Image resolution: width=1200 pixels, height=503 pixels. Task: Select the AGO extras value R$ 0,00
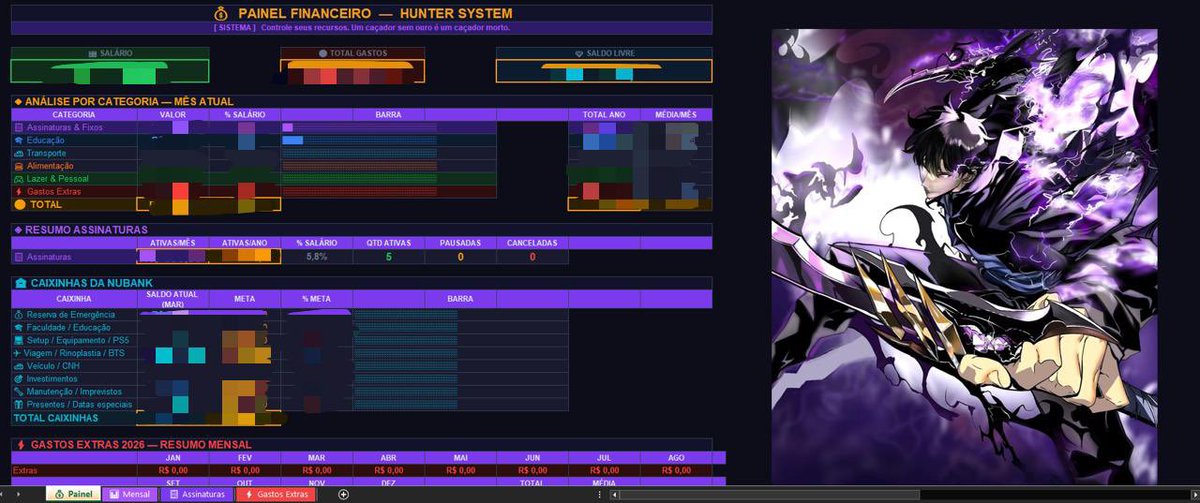pos(676,470)
